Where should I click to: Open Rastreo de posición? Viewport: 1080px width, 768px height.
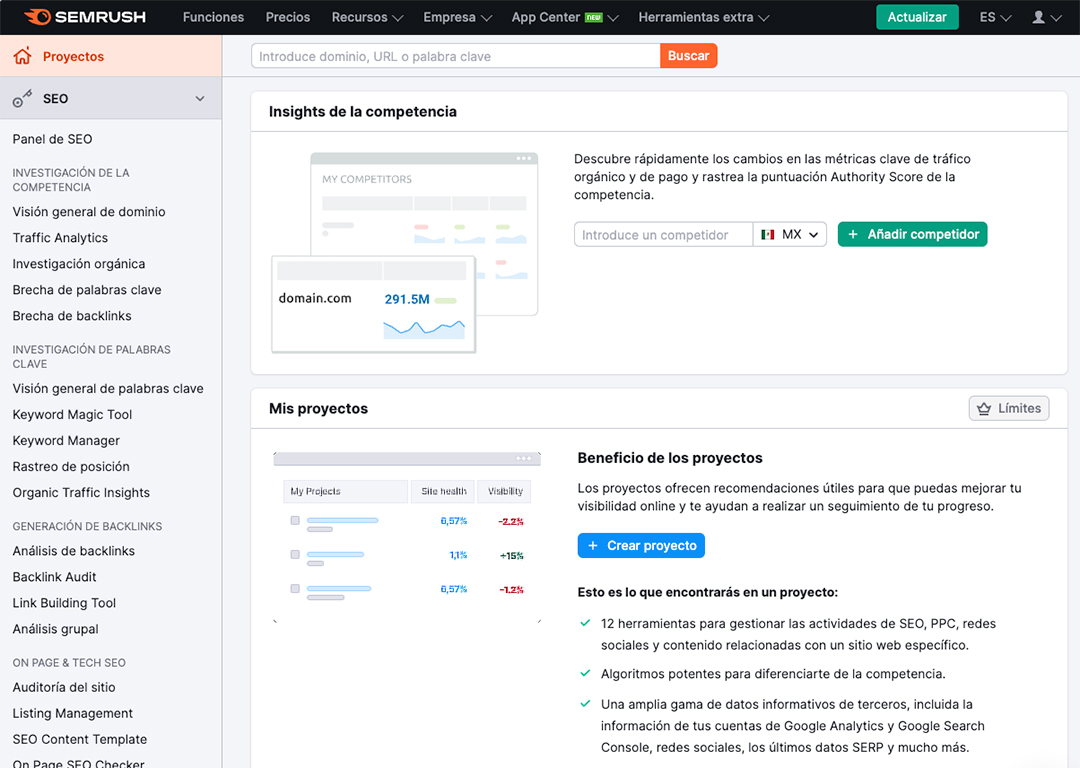click(x=71, y=467)
